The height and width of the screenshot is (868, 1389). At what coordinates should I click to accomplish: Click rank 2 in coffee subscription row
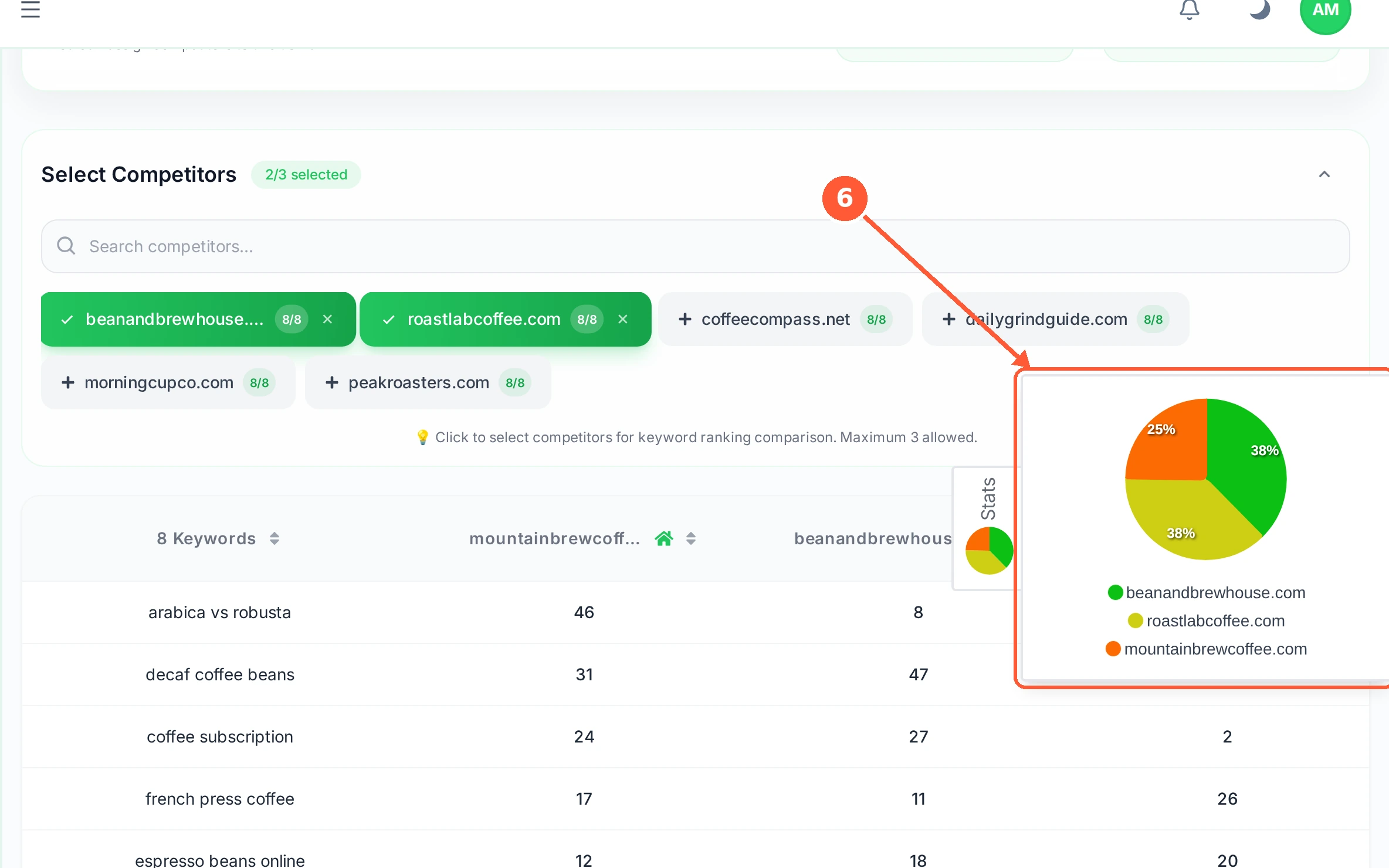(1227, 737)
